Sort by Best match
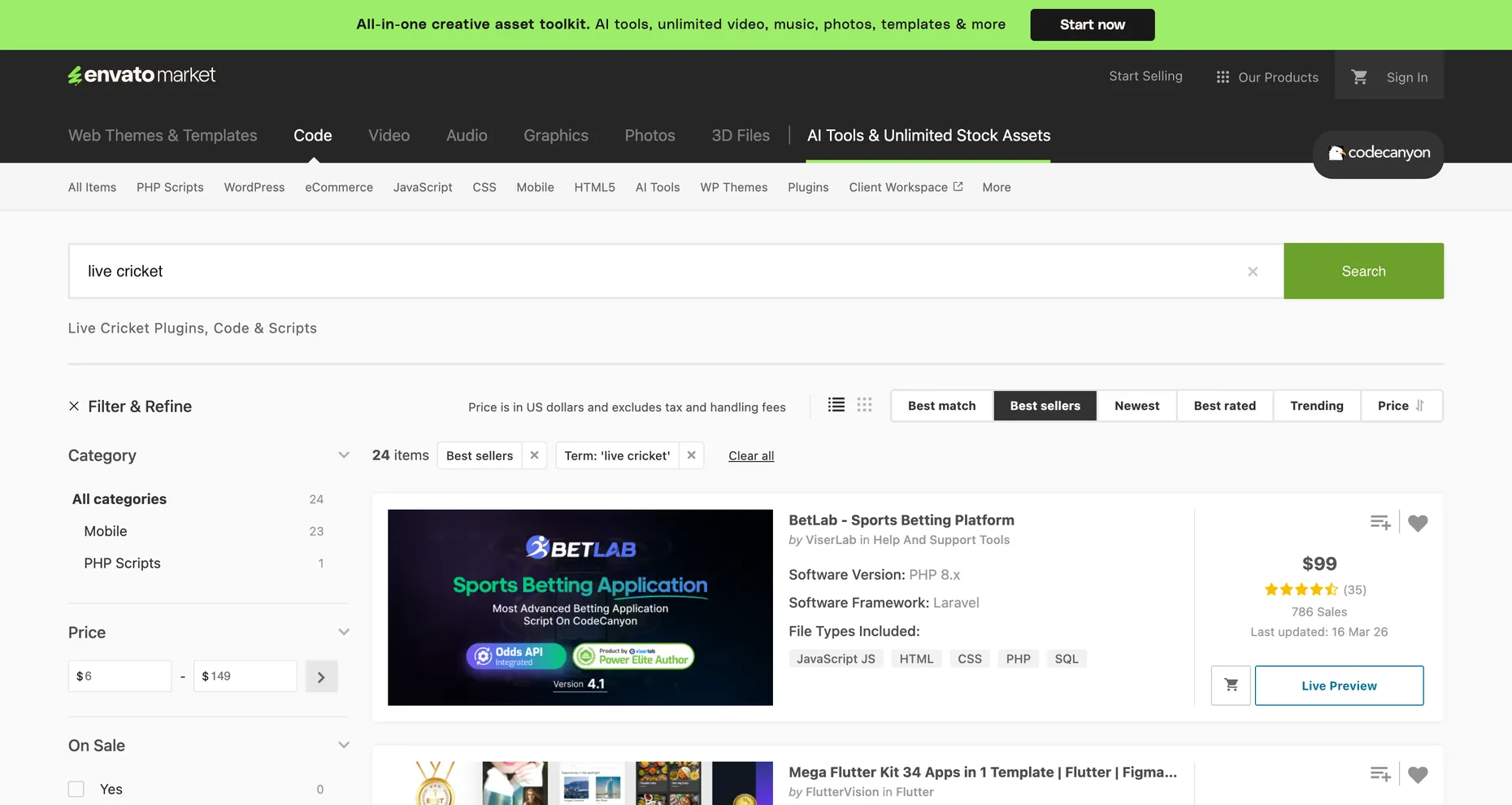The height and width of the screenshot is (805, 1512). tap(942, 406)
